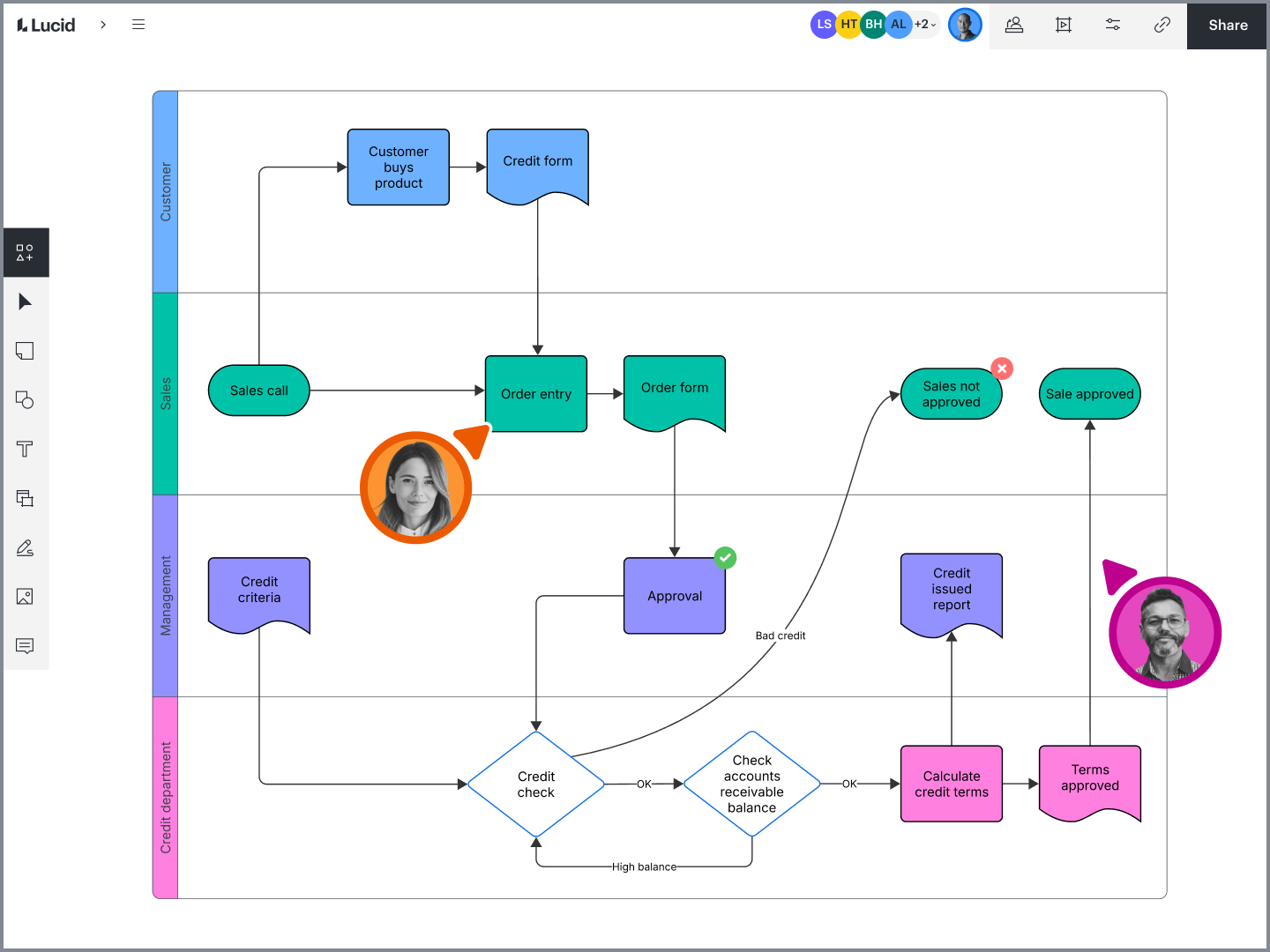The width and height of the screenshot is (1270, 952).
Task: Open the containers and frames tool
Action: [25, 499]
